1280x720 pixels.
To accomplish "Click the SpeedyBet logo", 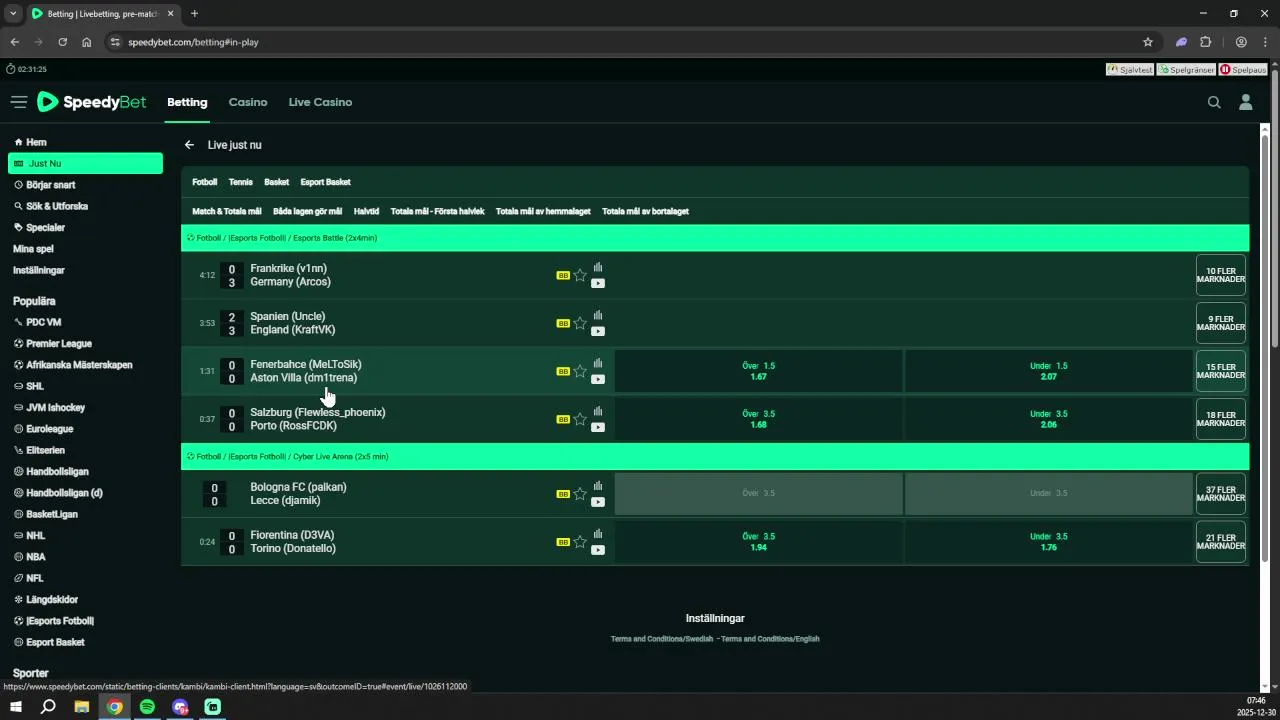I will [x=91, y=102].
